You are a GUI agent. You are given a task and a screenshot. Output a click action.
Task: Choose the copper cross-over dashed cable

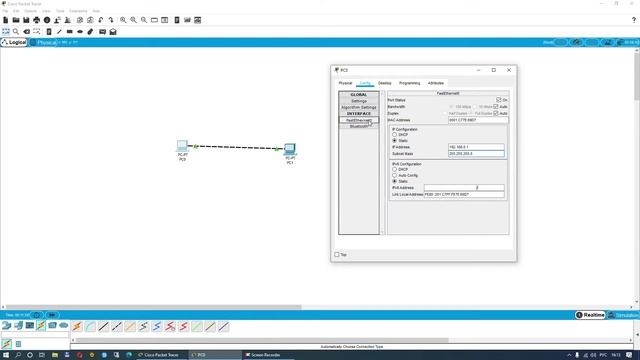coord(117,326)
